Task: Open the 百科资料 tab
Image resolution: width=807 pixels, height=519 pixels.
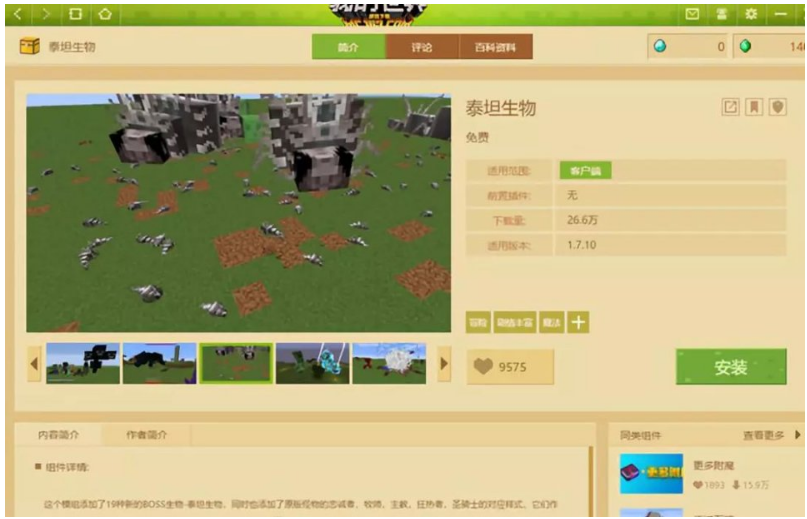Action: pos(496,47)
